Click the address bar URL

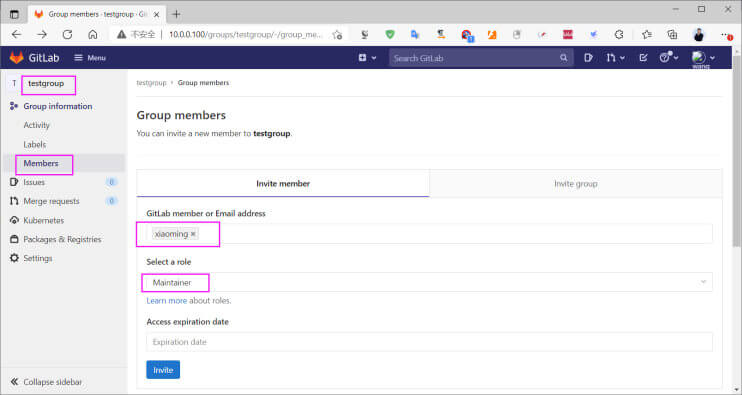coord(246,35)
